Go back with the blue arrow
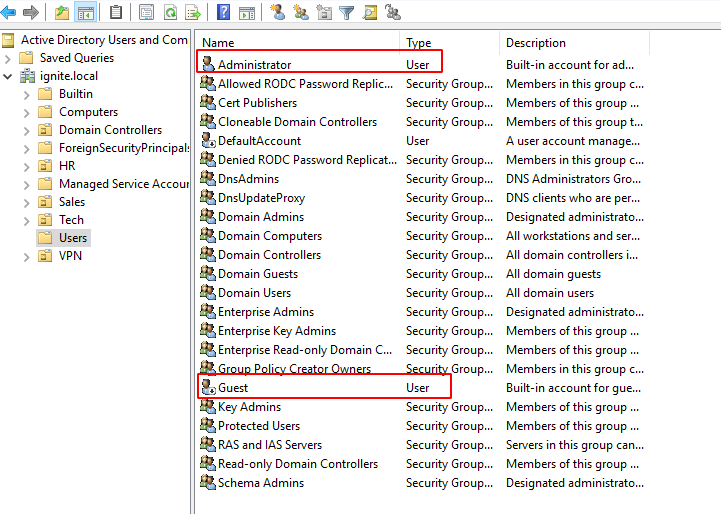The width and height of the screenshot is (721, 514). click(8, 12)
